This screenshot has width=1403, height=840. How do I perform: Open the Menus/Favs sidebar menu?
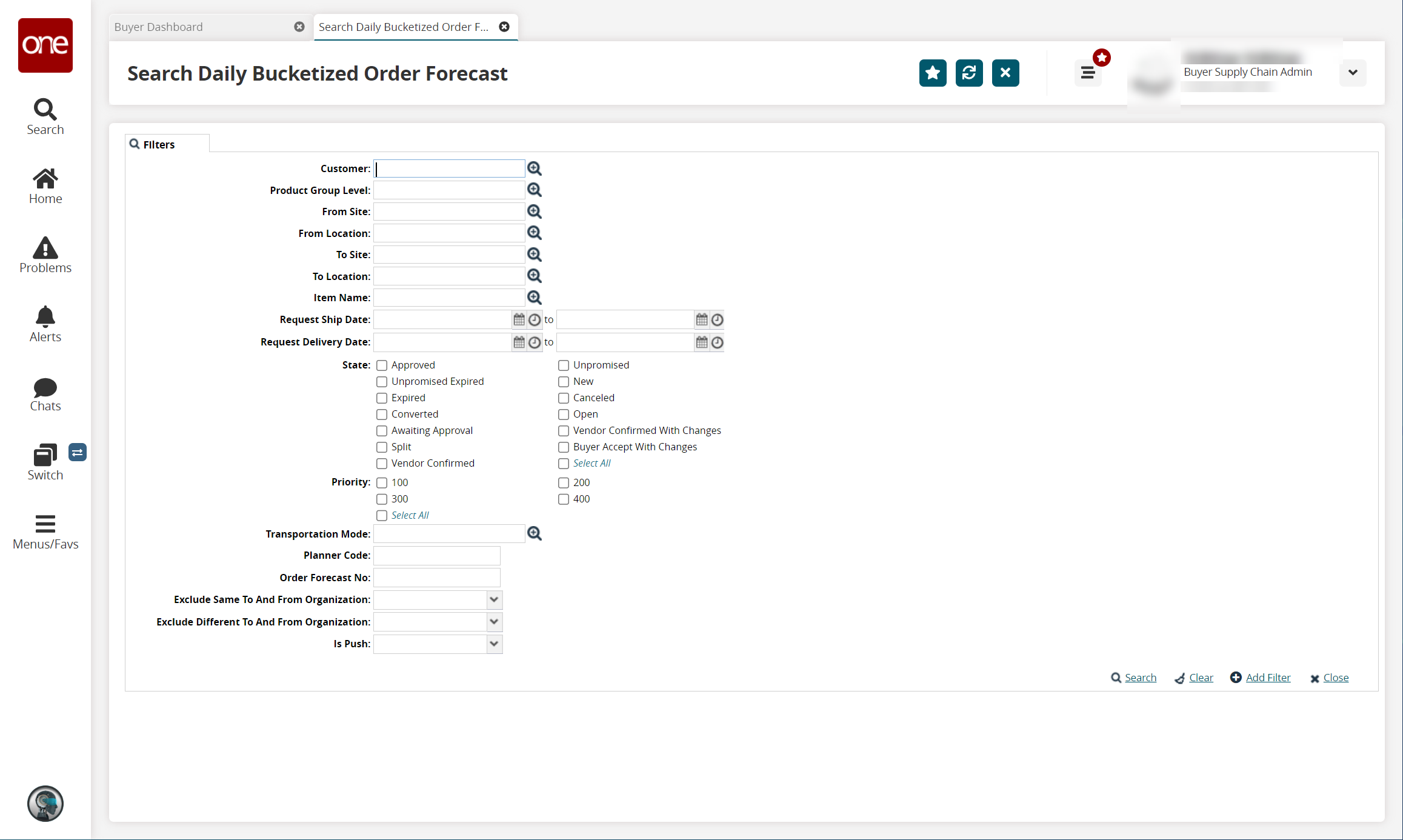pyautogui.click(x=45, y=532)
